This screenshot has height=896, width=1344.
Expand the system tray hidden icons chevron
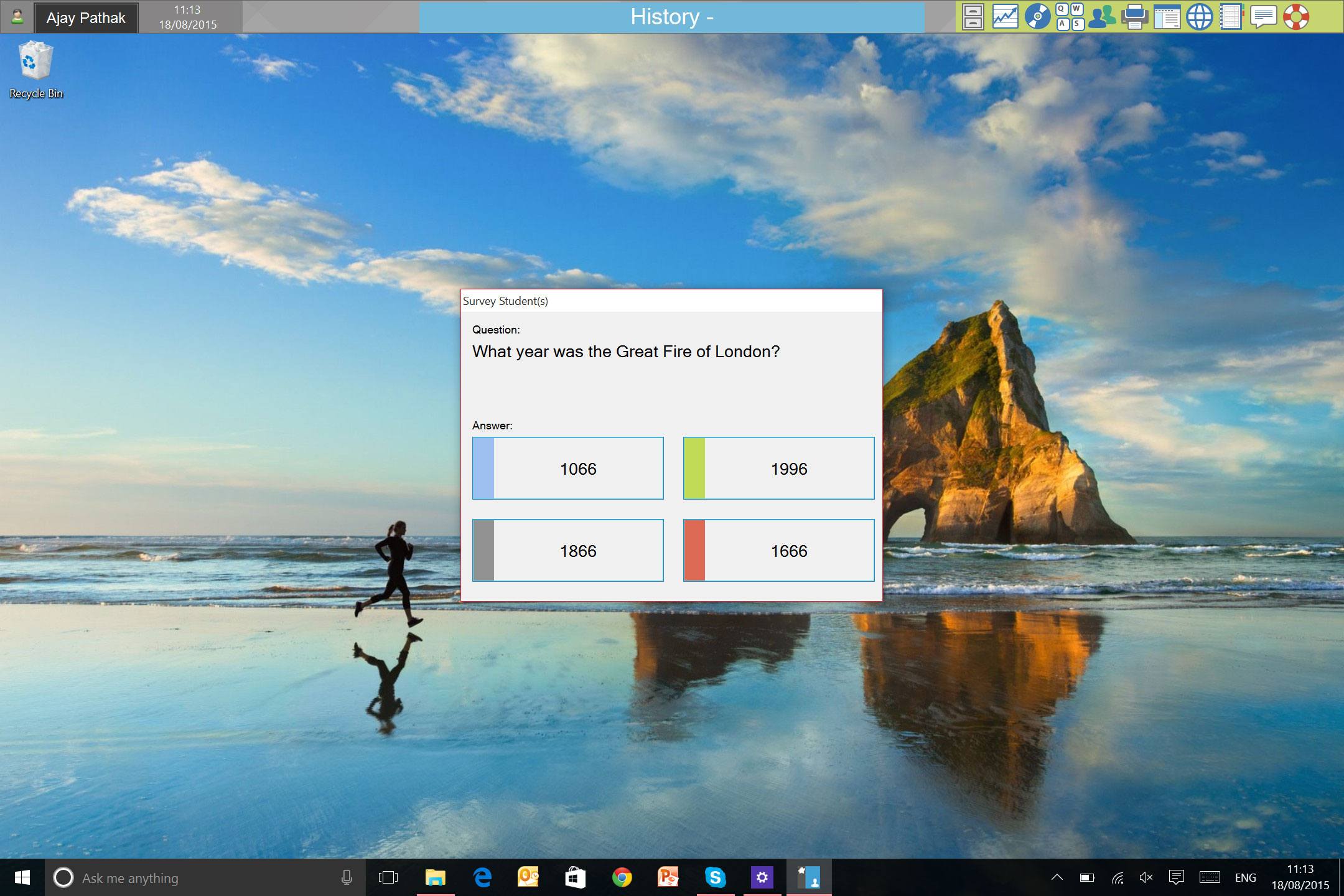(x=1057, y=877)
